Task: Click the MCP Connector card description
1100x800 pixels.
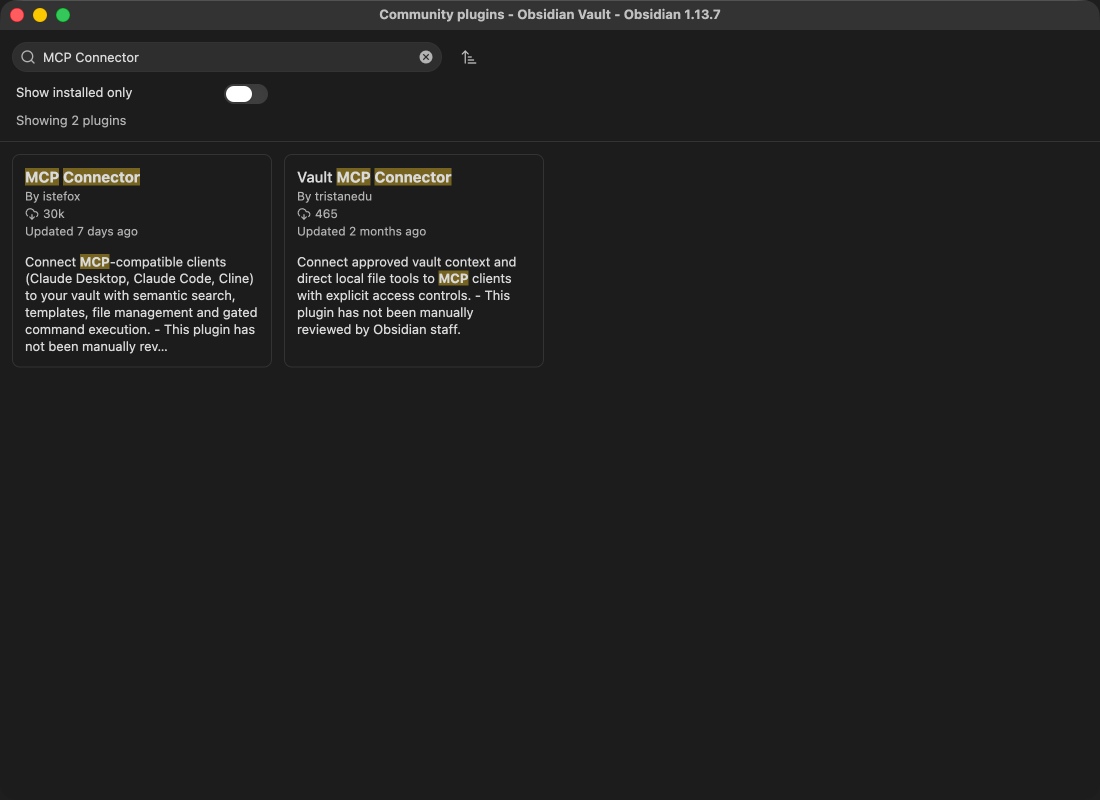Action: click(x=141, y=304)
